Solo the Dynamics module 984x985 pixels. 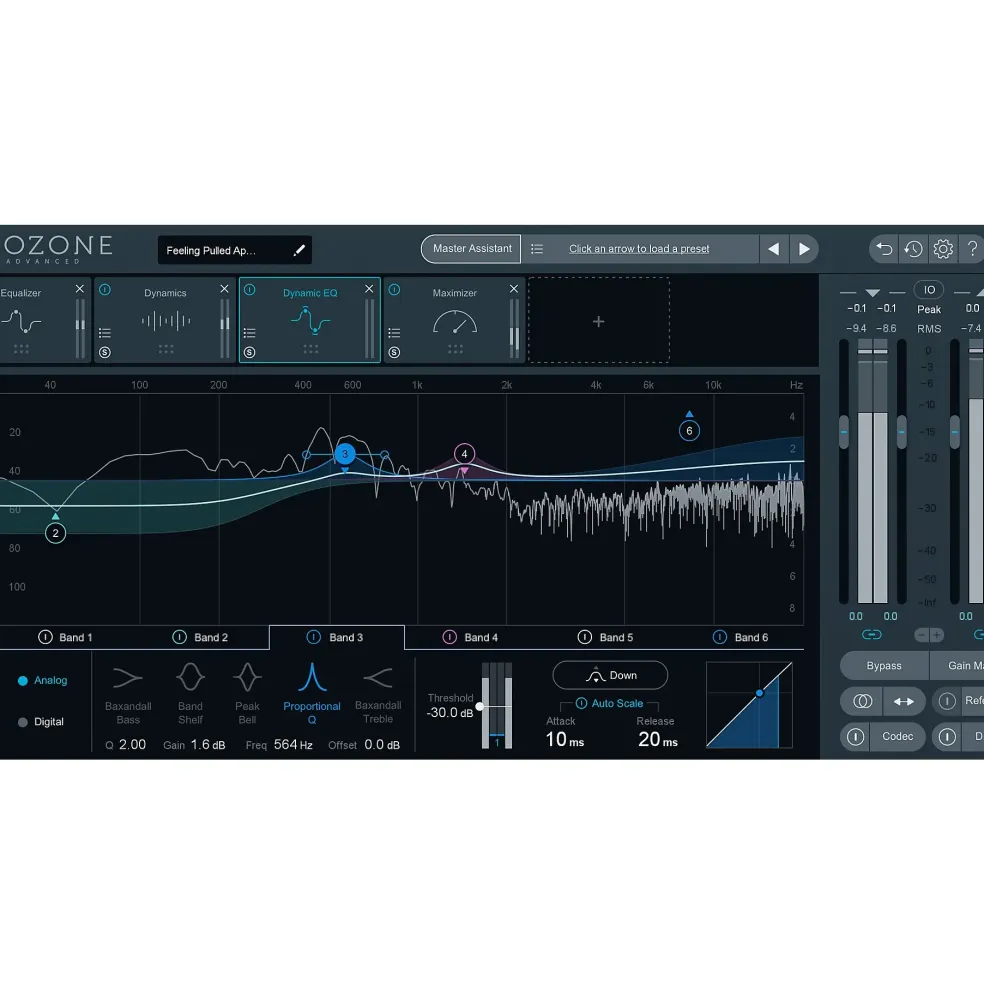(105, 352)
